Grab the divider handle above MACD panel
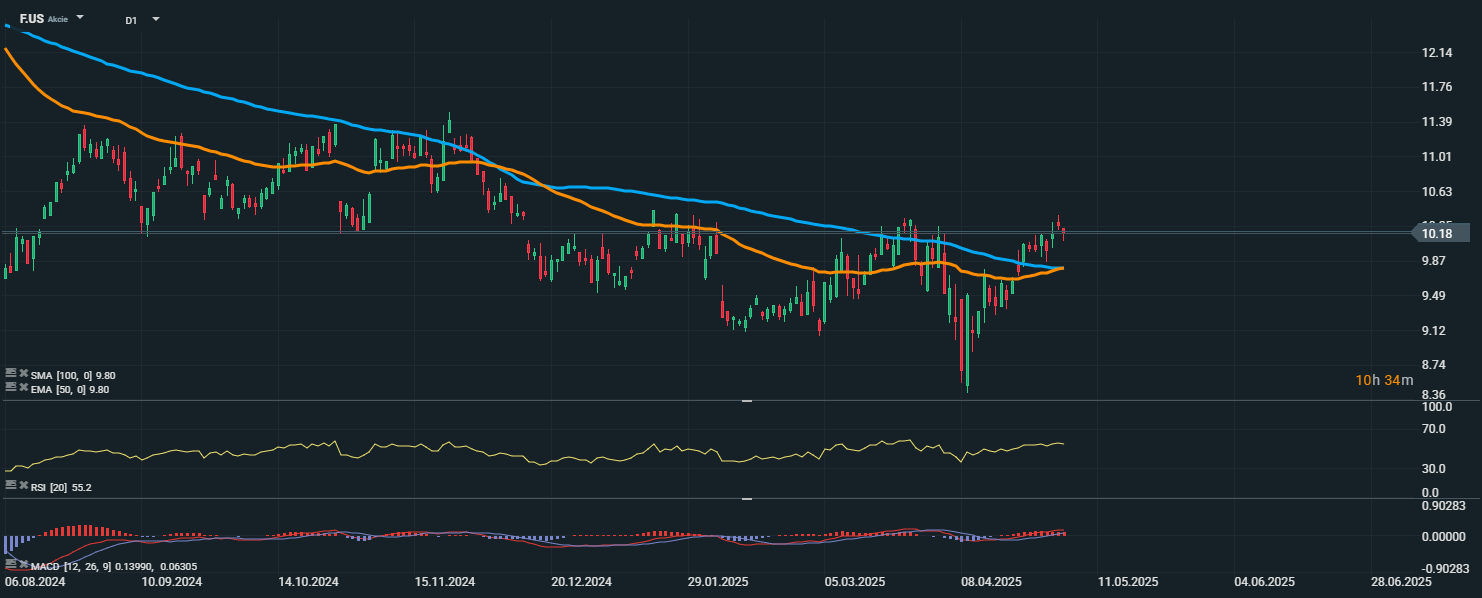This screenshot has width=1482, height=598. coord(747,498)
